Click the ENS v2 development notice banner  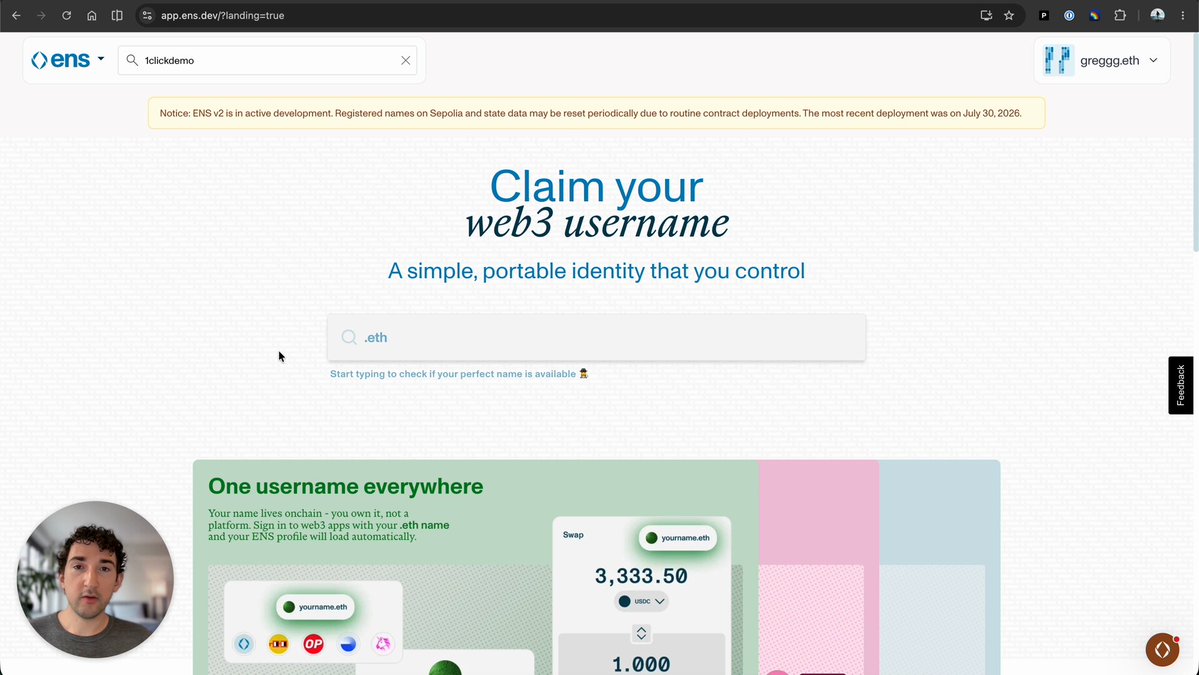596,113
